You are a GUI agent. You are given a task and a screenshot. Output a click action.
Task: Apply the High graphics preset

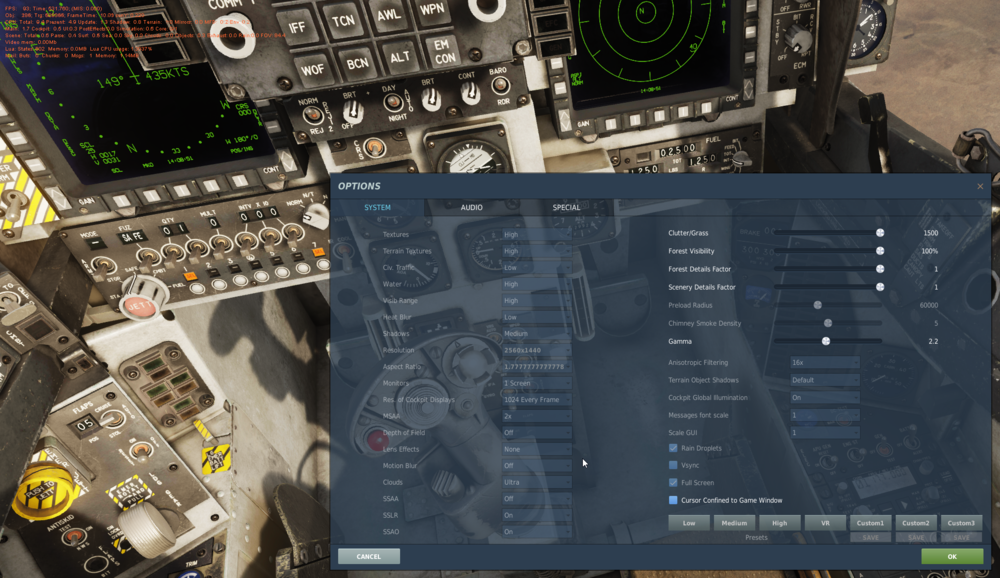pyautogui.click(x=779, y=522)
